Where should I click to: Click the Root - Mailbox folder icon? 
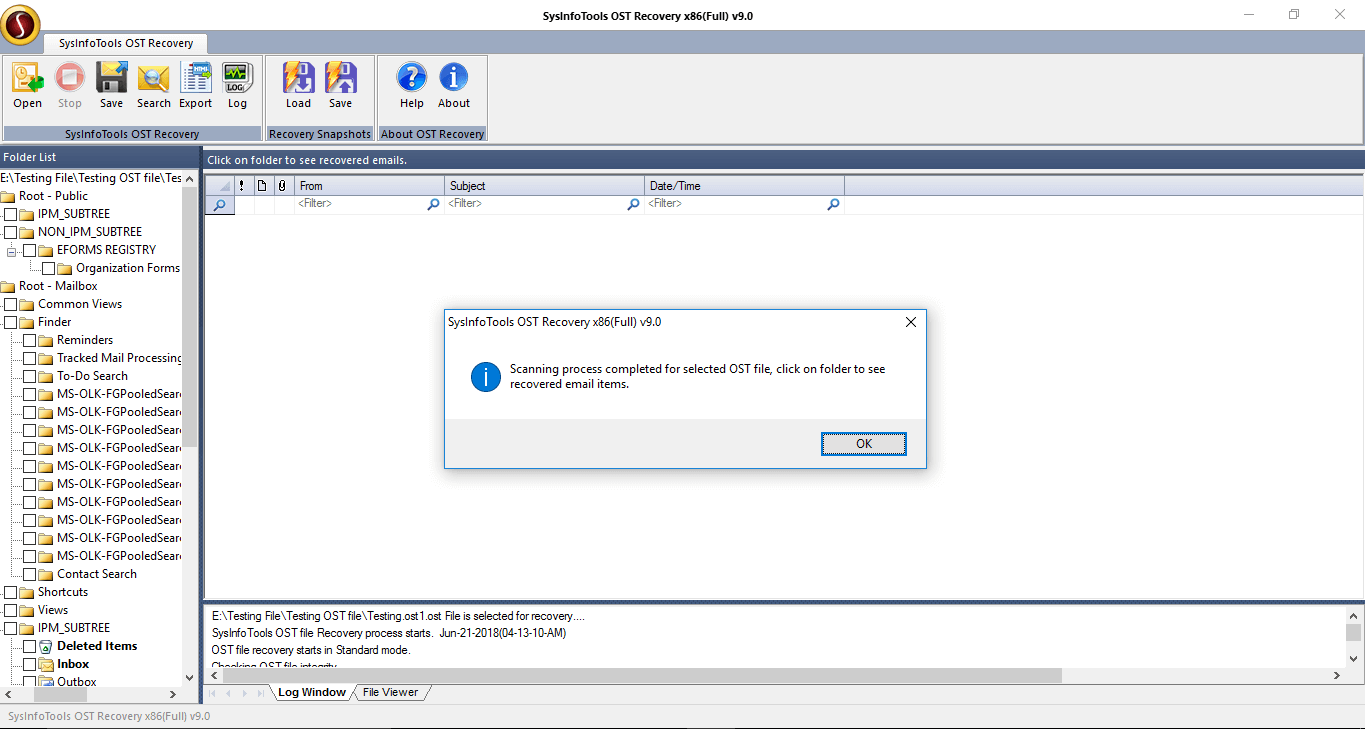(x=8, y=286)
